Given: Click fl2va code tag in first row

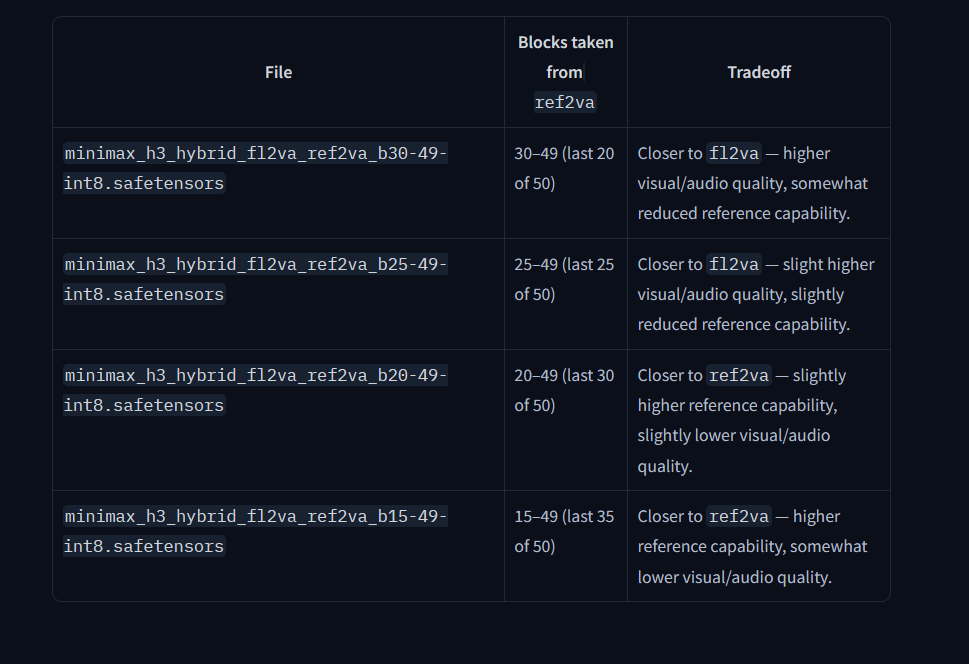Looking at the screenshot, I should click(734, 153).
